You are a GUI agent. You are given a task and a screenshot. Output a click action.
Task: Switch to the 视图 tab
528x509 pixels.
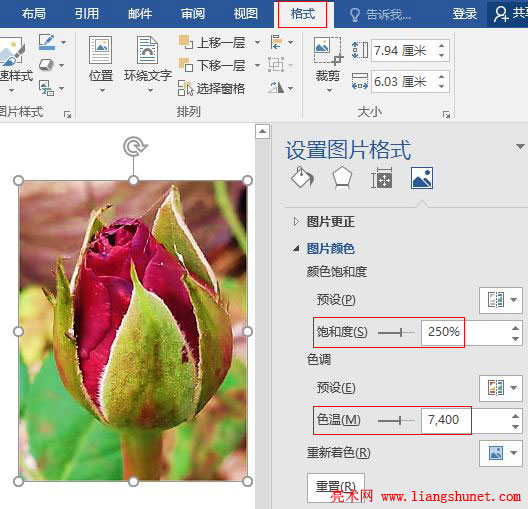click(x=246, y=14)
